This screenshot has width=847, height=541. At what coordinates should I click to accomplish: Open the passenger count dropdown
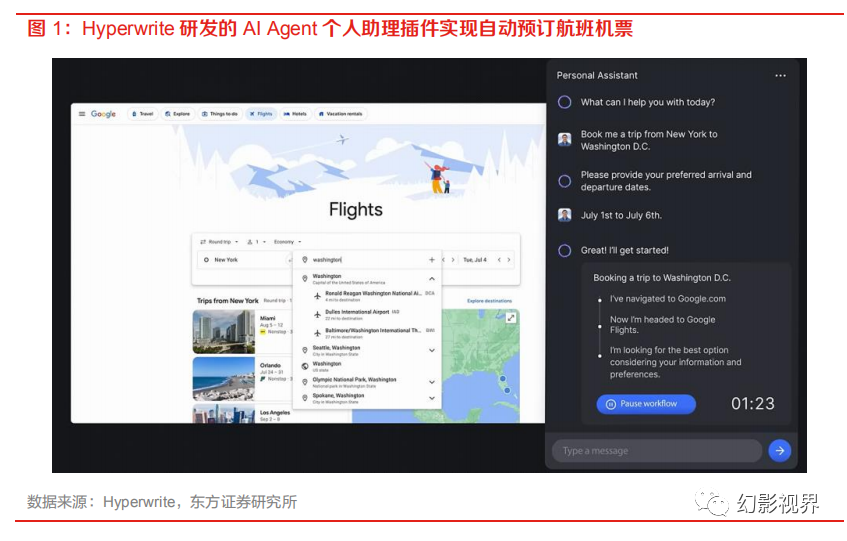coord(257,242)
